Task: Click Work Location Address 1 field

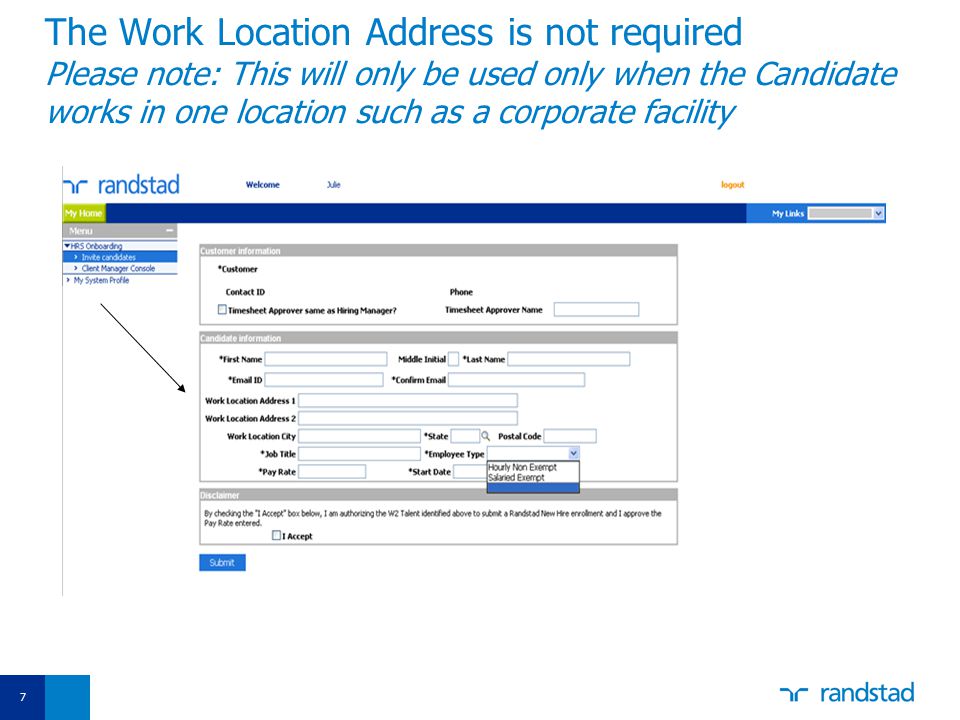Action: 408,400
